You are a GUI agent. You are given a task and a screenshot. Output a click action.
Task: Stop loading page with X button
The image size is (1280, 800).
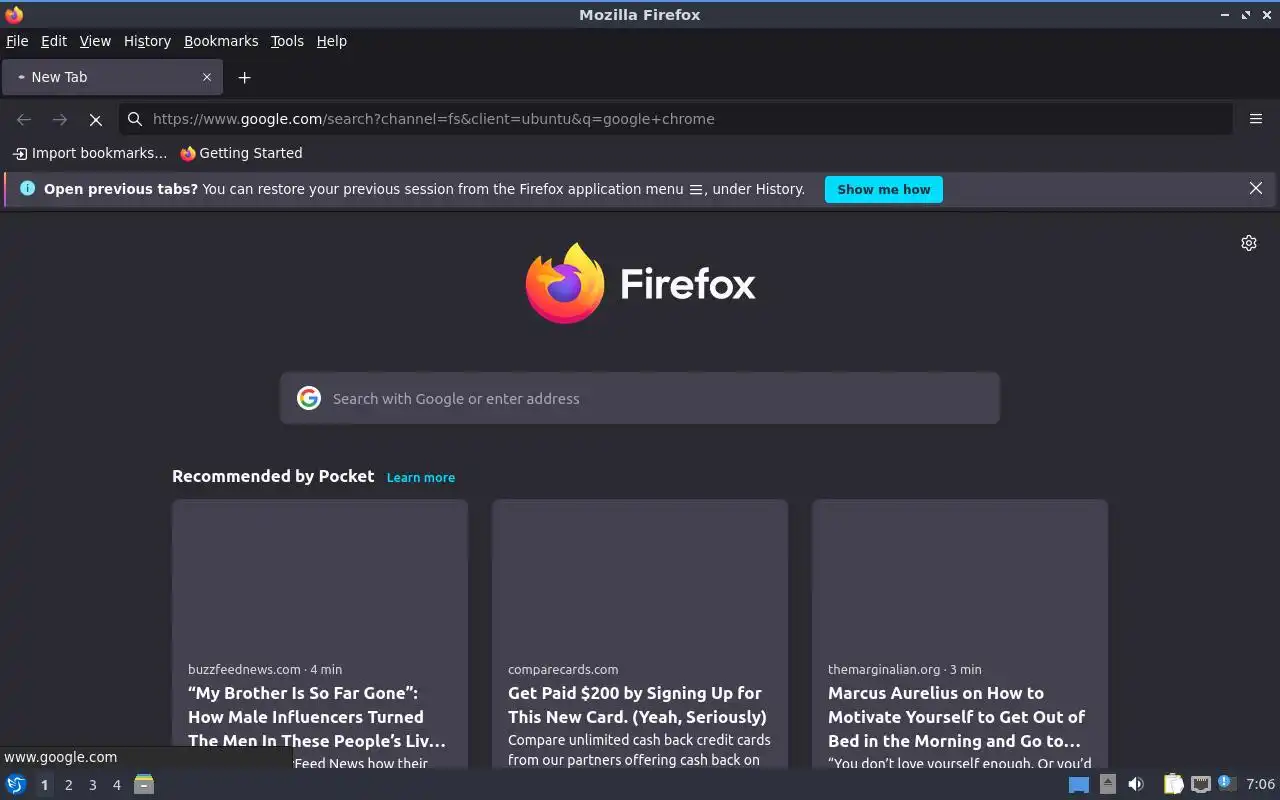95,119
